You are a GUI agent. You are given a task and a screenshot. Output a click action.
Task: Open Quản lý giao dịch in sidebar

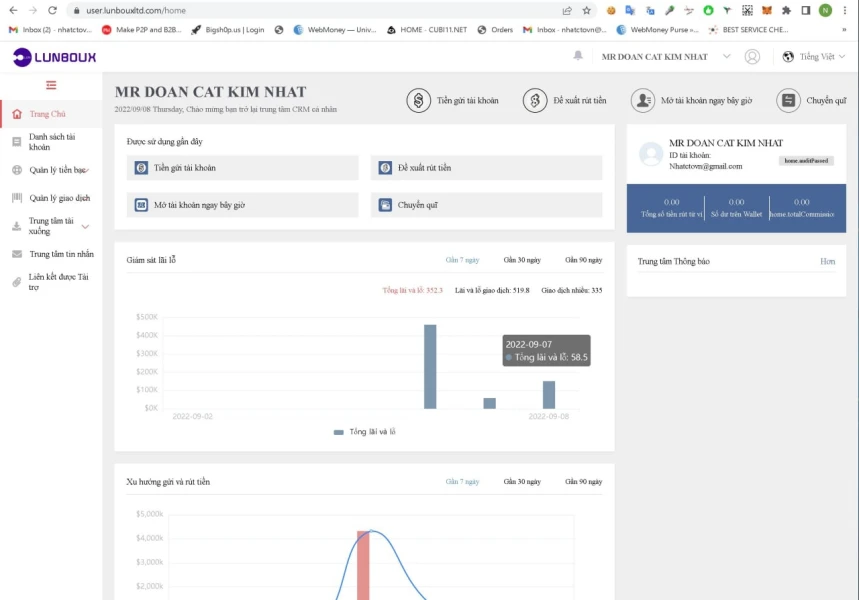coord(59,198)
